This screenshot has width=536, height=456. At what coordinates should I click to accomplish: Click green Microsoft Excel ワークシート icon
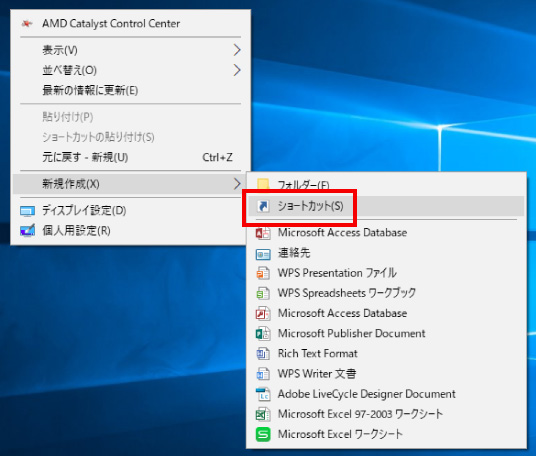click(263, 434)
